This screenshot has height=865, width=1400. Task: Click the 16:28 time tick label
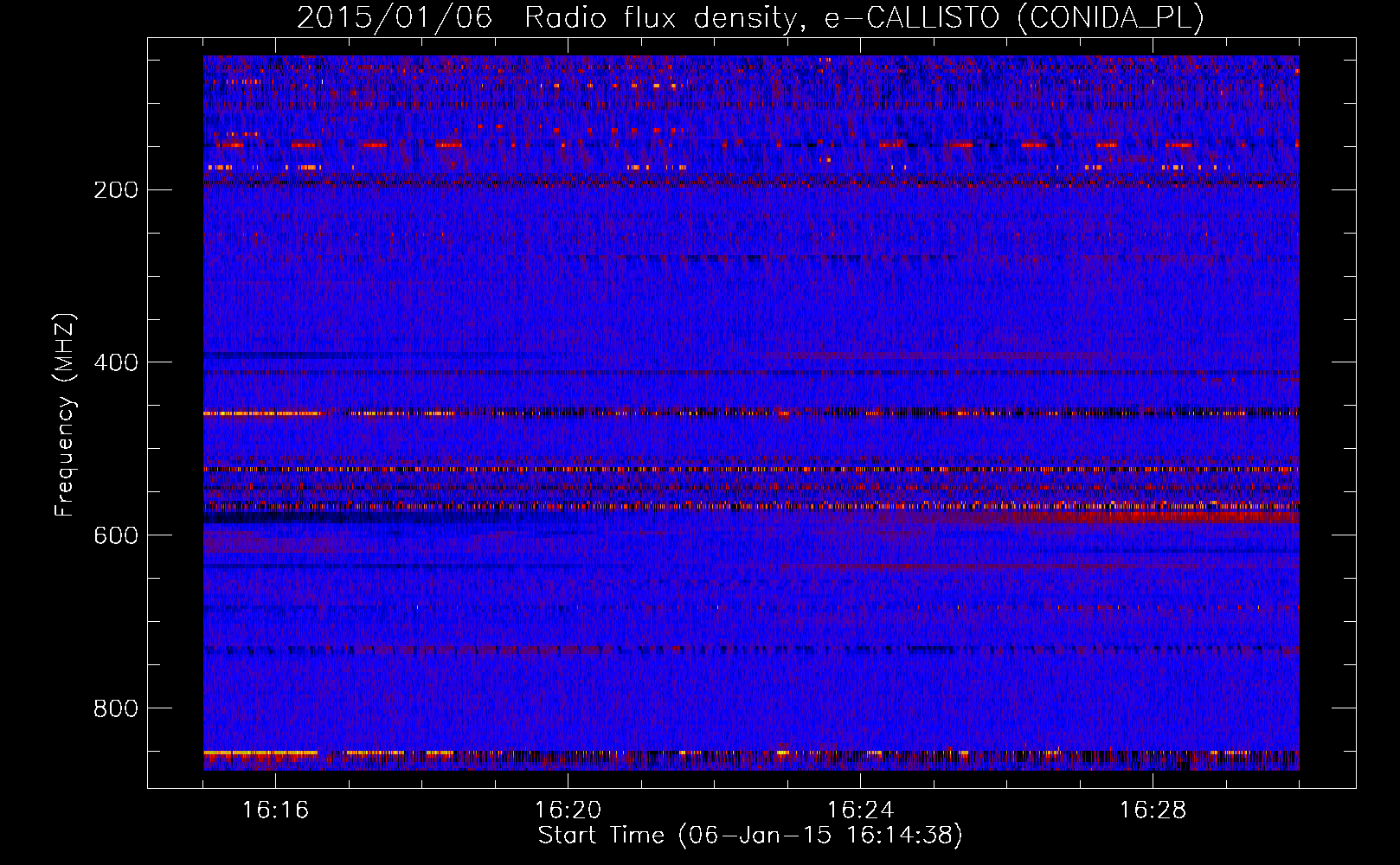pos(1153,811)
